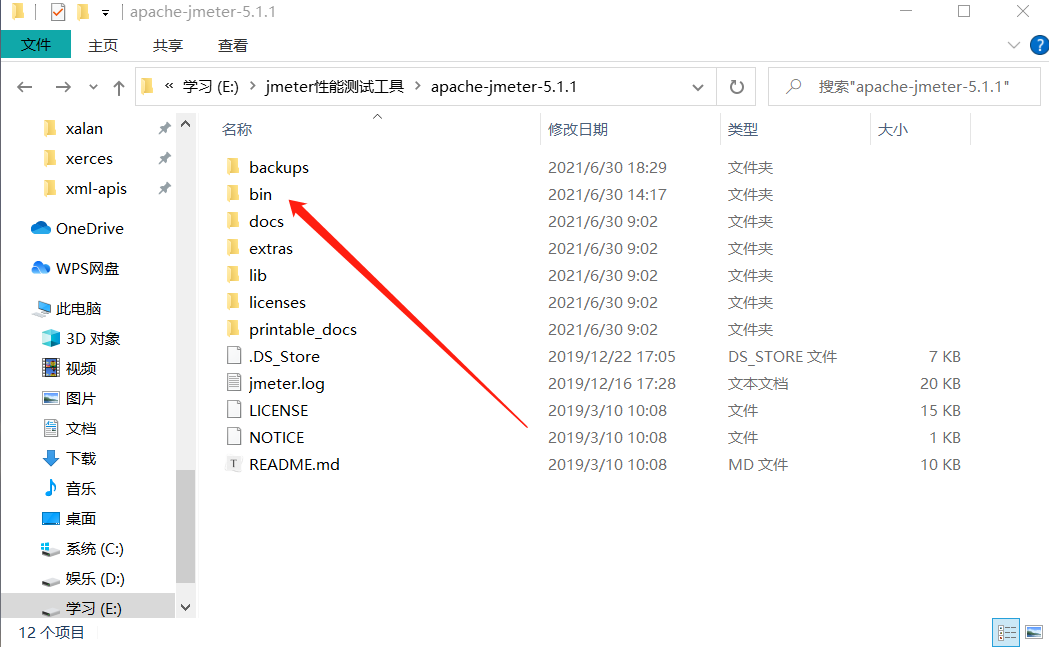Image resolution: width=1049 pixels, height=647 pixels.
Task: Click the Forward navigation arrow
Action: pos(63,87)
